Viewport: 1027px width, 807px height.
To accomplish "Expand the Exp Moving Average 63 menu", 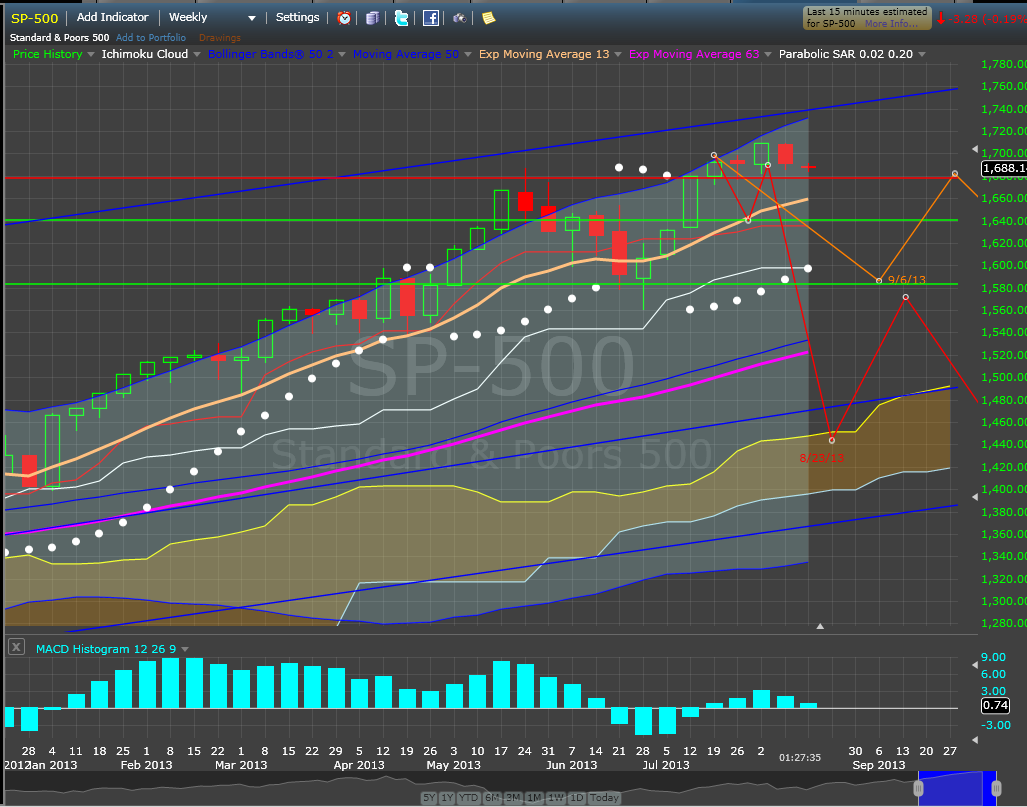I will [768, 54].
